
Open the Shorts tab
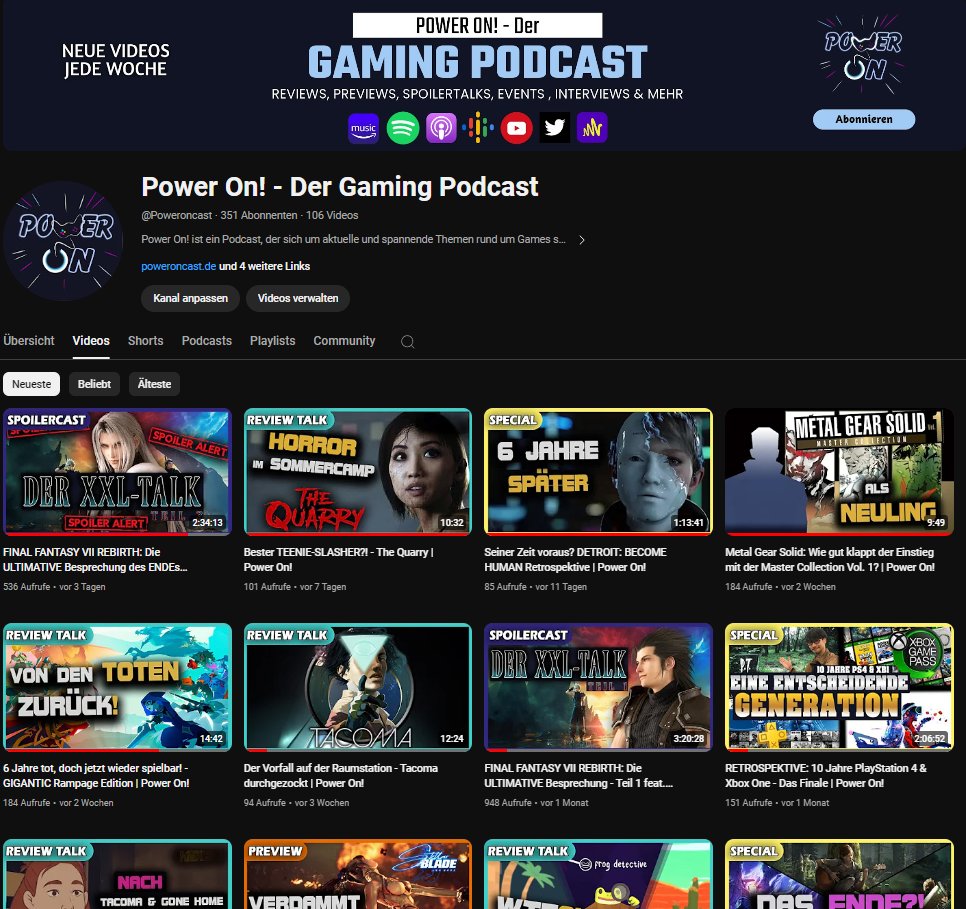[x=145, y=341]
